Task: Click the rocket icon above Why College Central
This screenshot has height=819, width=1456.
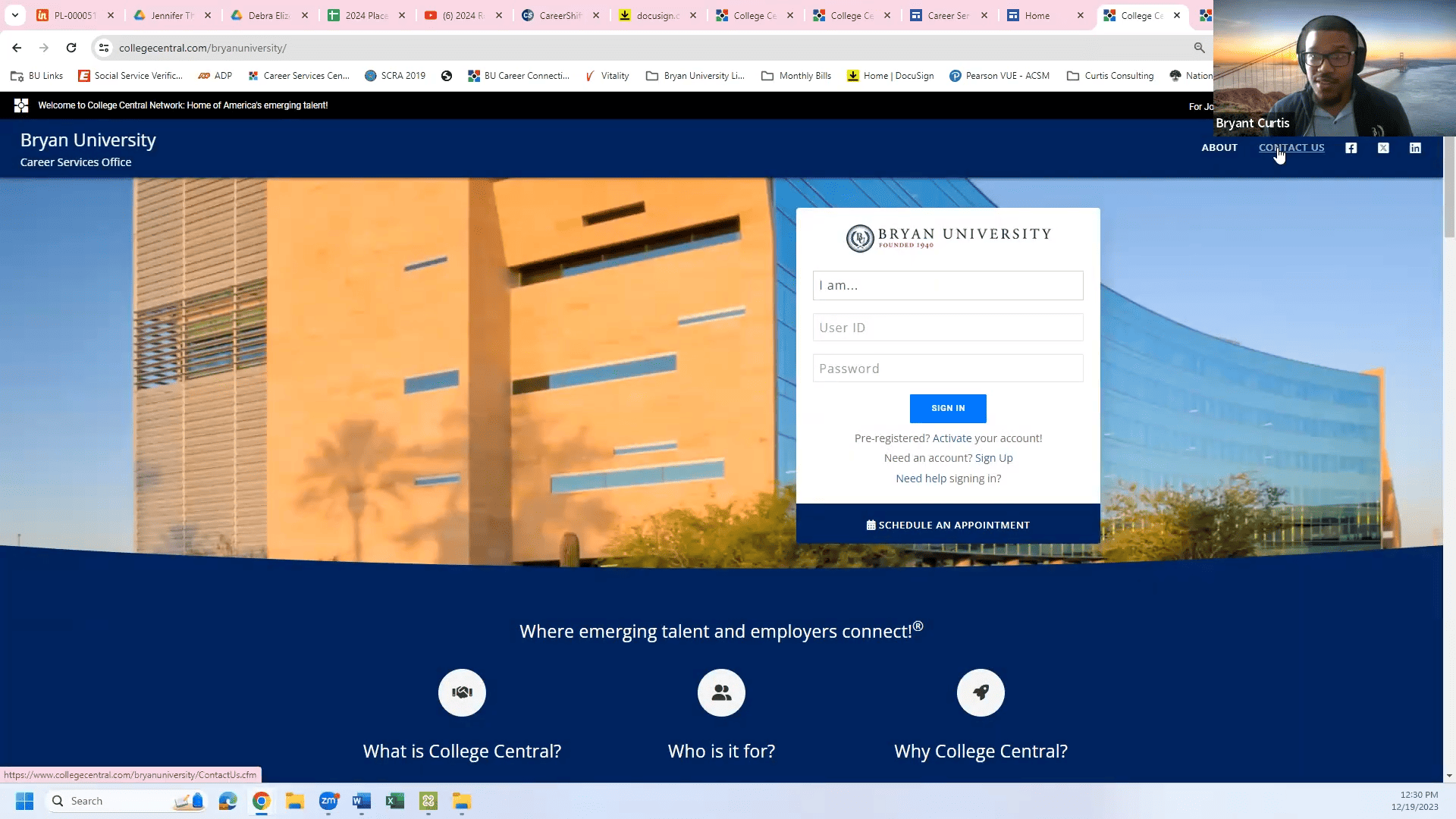Action: click(x=981, y=692)
